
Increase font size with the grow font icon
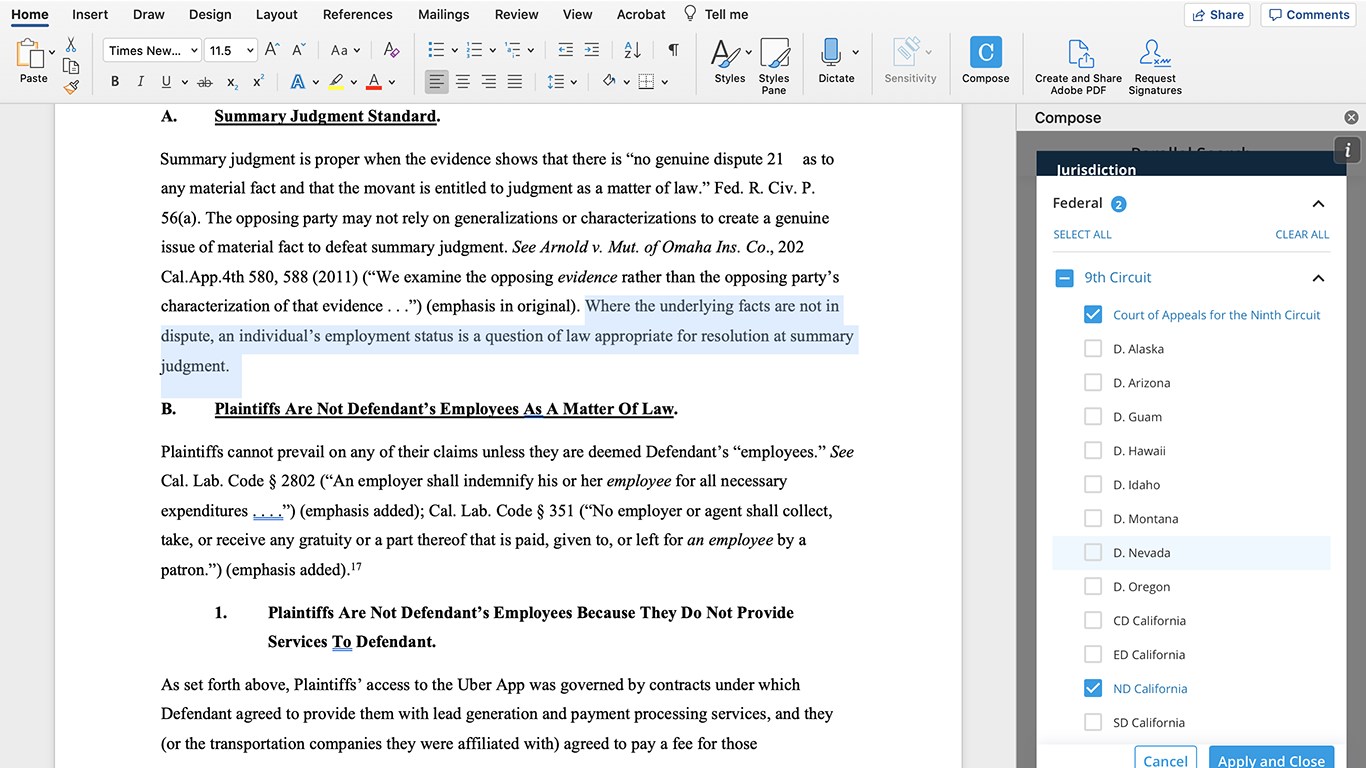[x=273, y=50]
